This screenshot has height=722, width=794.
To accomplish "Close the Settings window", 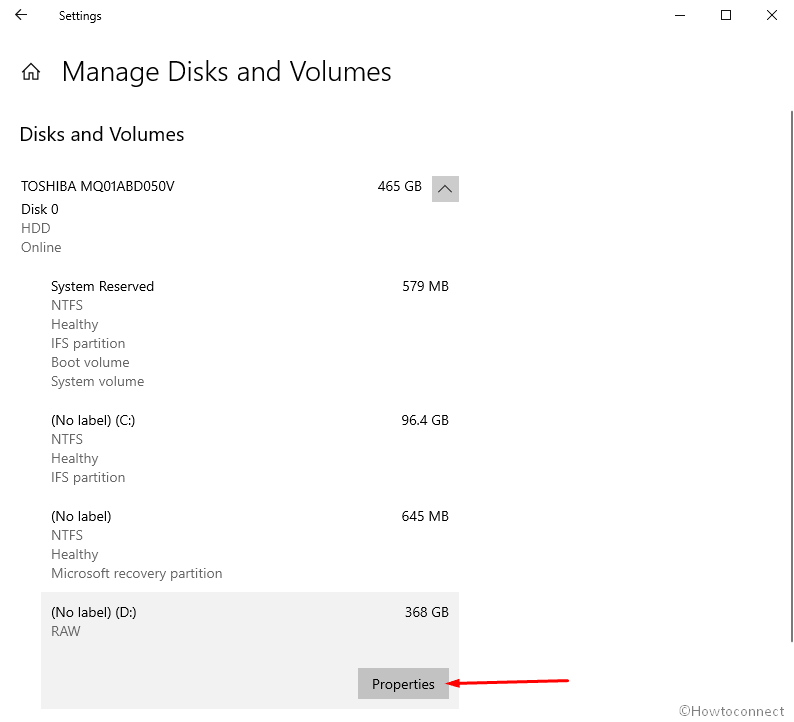I will pos(771,15).
